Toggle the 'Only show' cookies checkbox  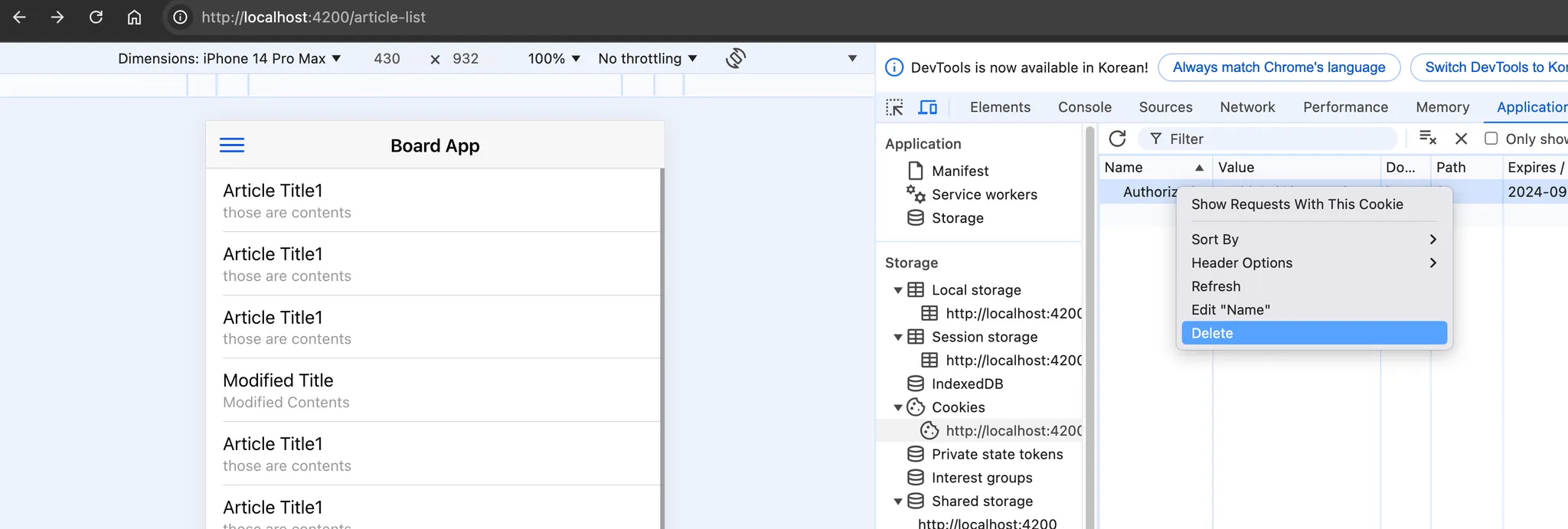[x=1491, y=139]
